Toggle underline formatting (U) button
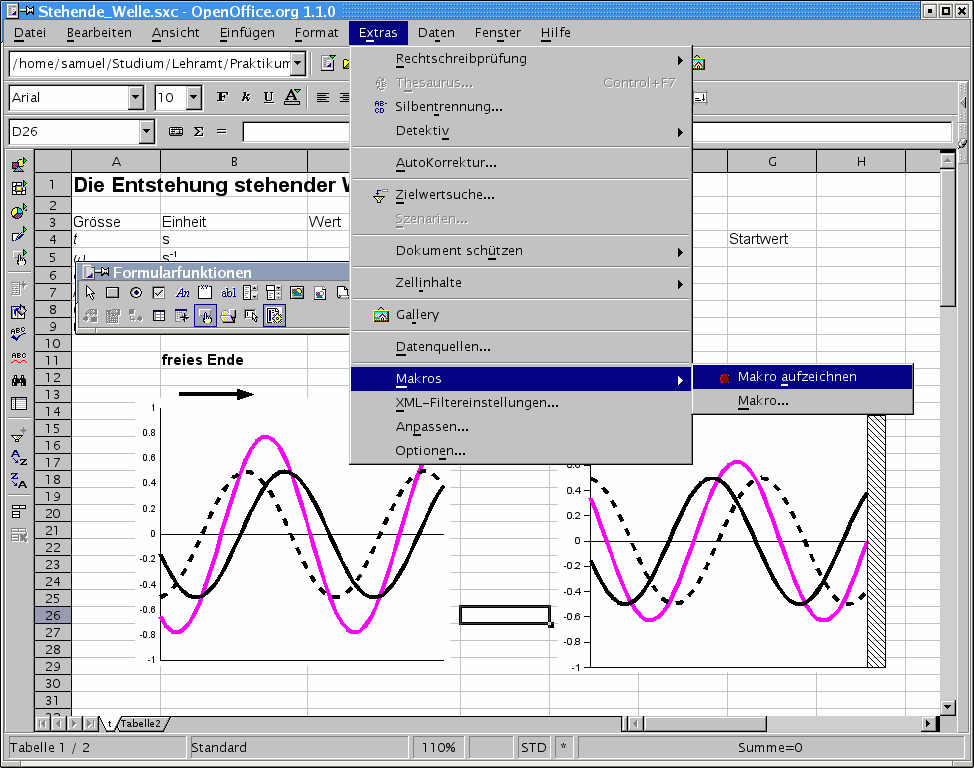The image size is (974, 768). tap(268, 97)
